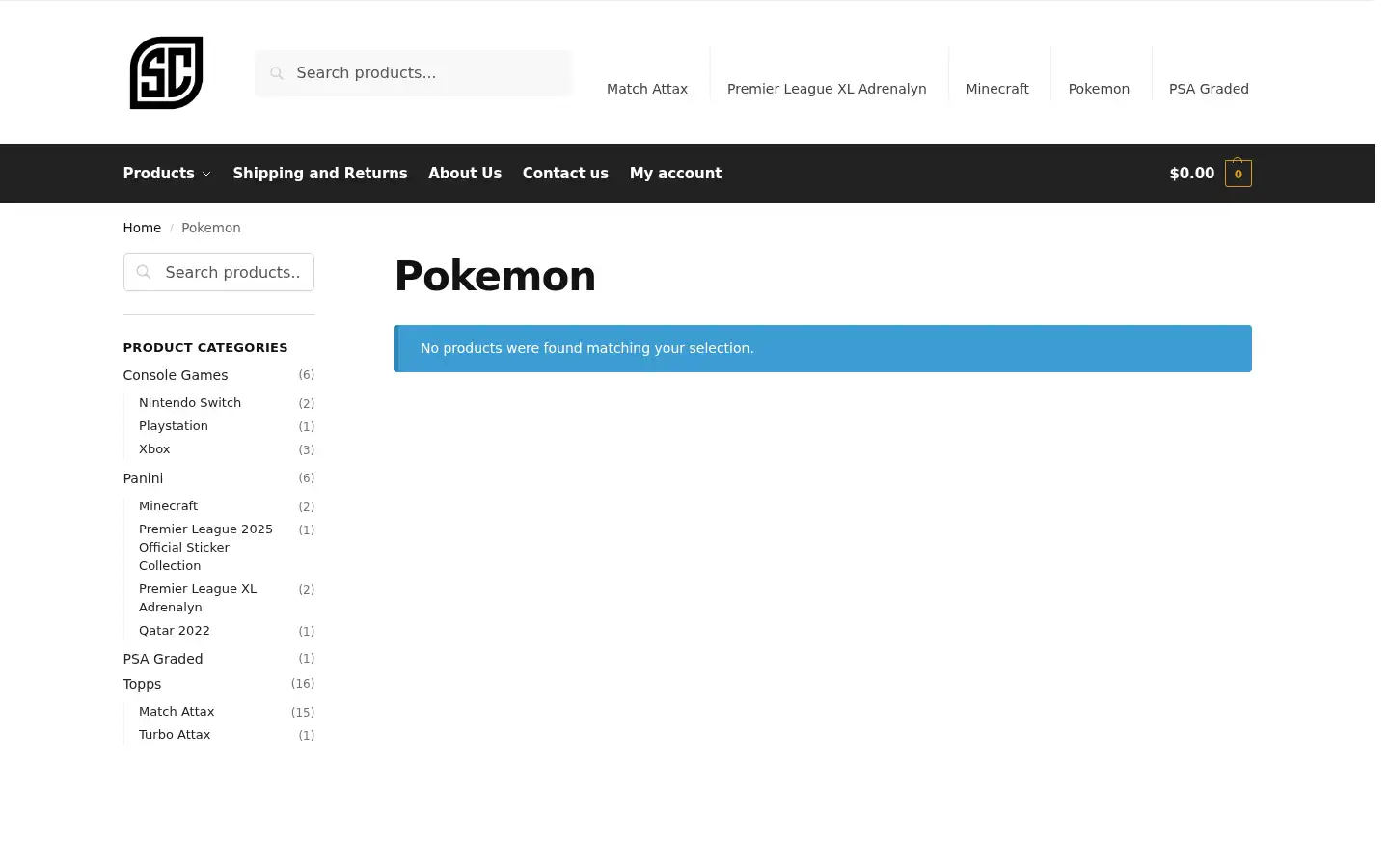Image resolution: width=1389 pixels, height=868 pixels.
Task: Open Topps category
Action: pyautogui.click(x=142, y=684)
